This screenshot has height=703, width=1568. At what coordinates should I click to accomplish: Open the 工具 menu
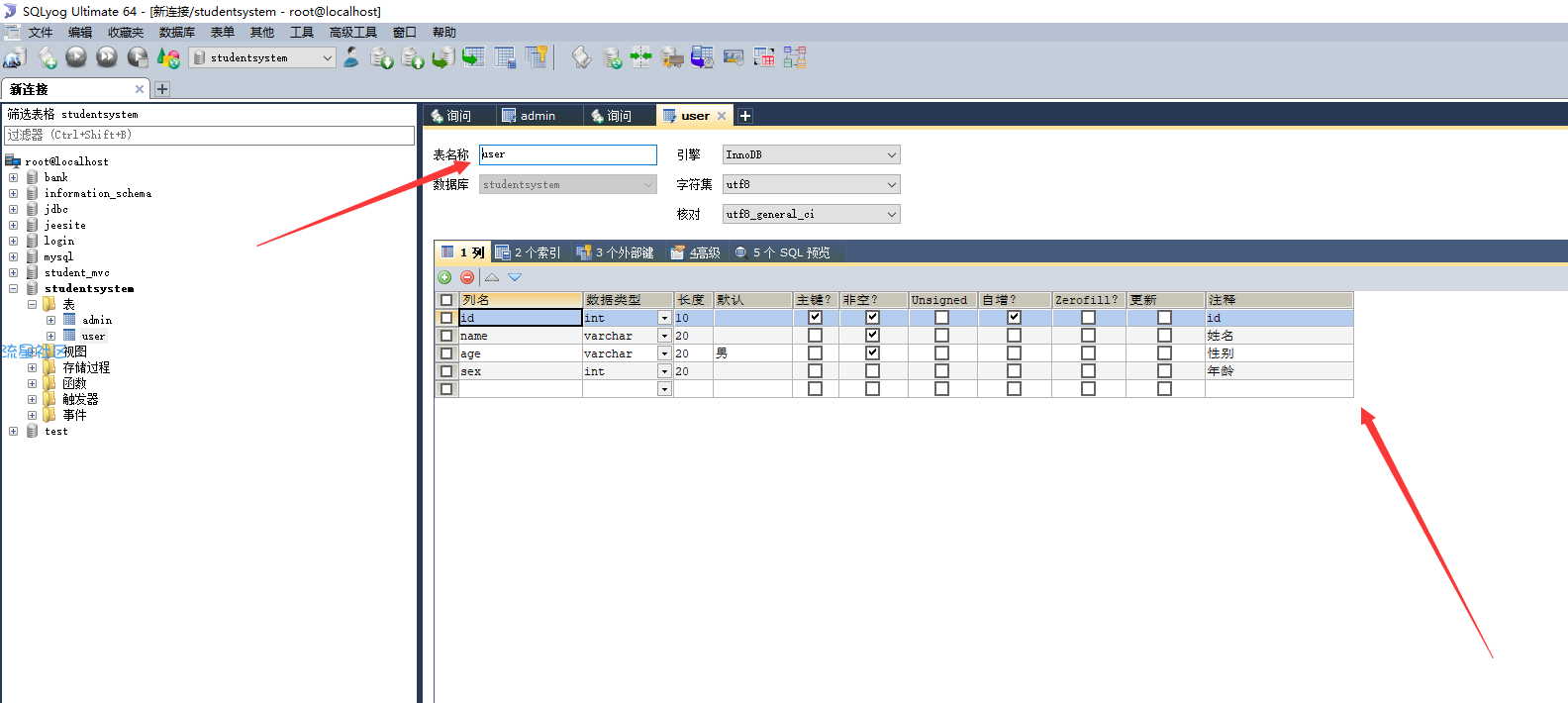(x=301, y=33)
